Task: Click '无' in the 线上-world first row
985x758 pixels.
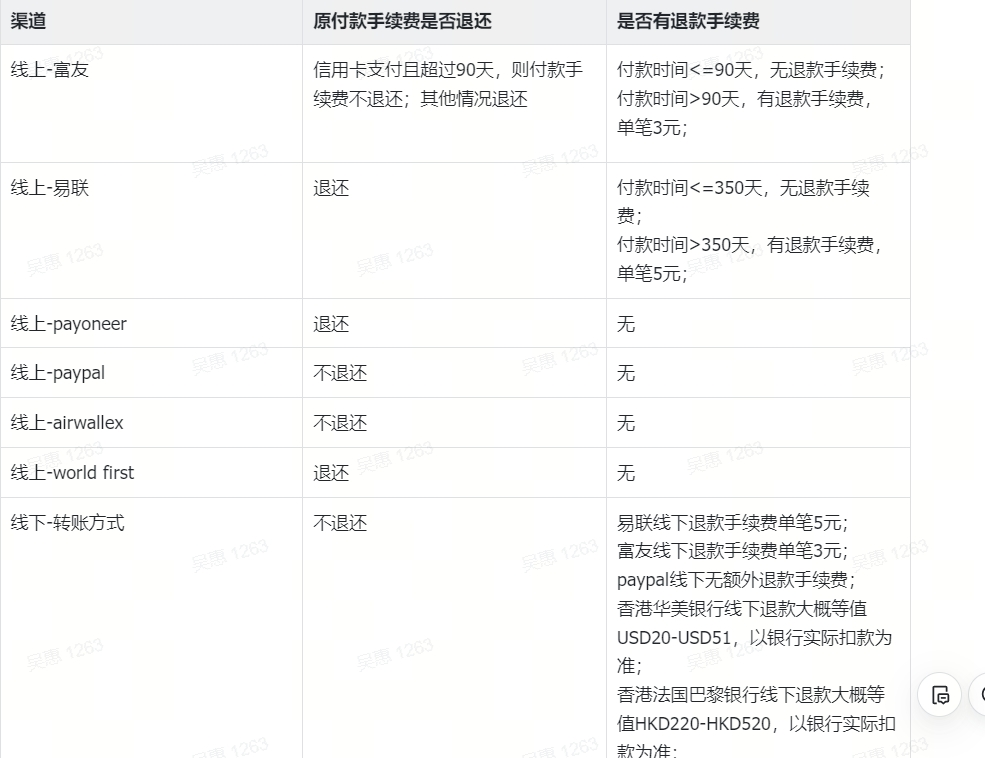Action: click(626, 472)
